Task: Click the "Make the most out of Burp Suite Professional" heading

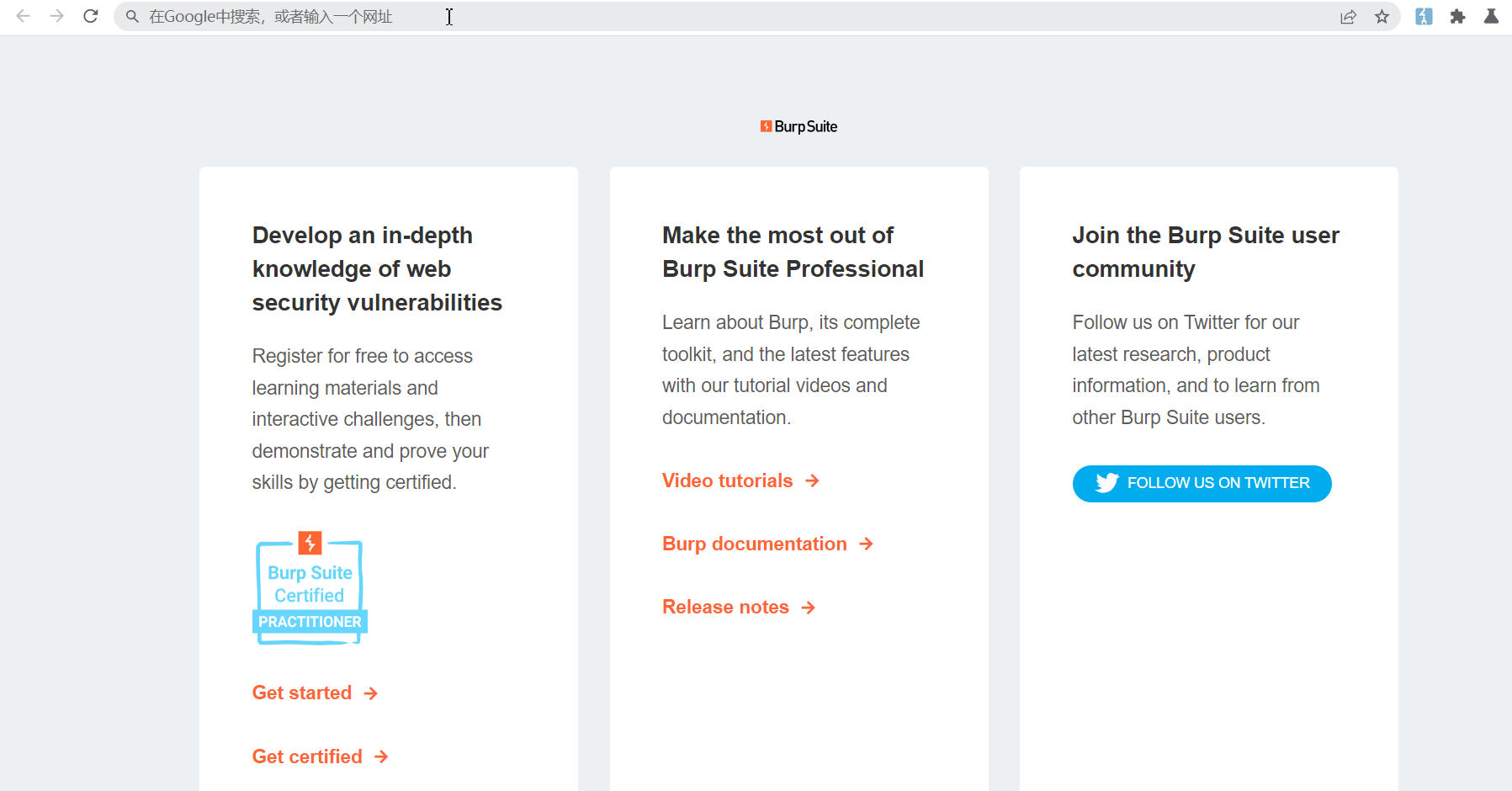Action: click(793, 252)
